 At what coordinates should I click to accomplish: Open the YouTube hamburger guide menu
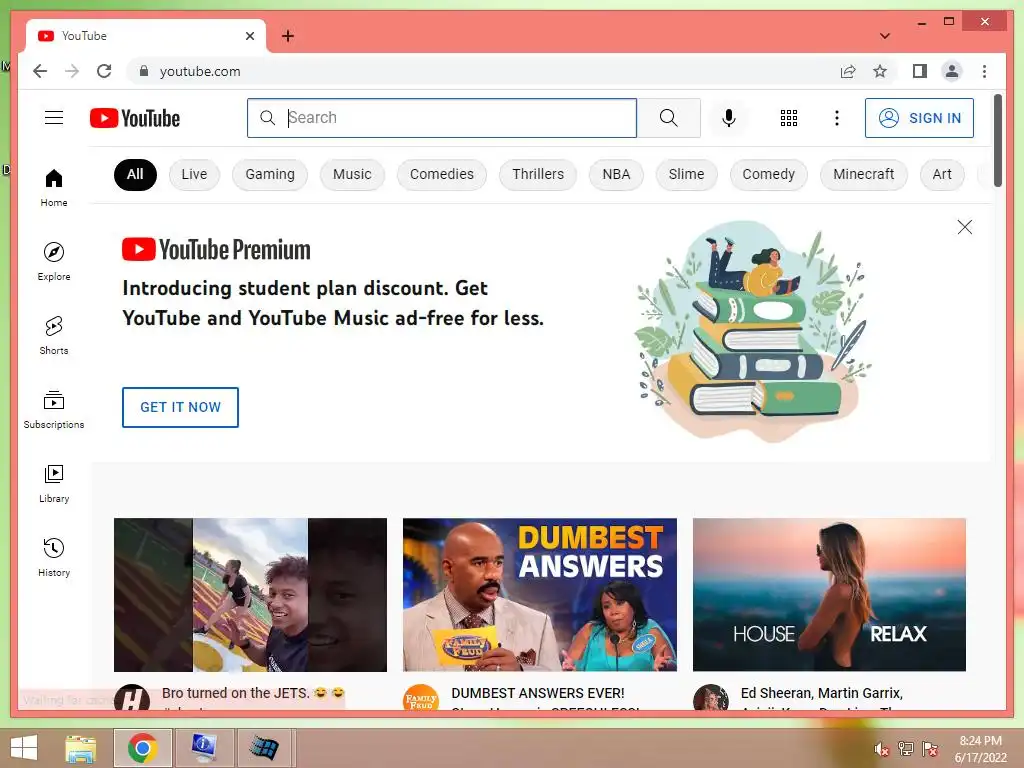click(x=54, y=118)
